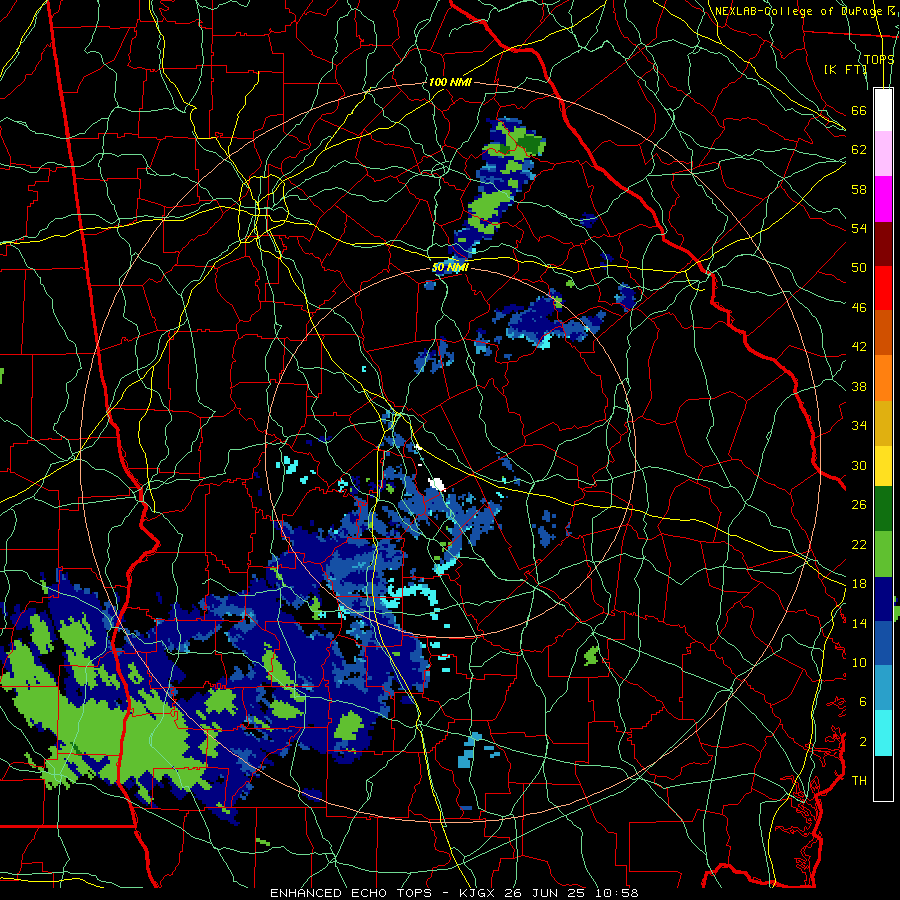Click the '54' legend value
The width and height of the screenshot is (900, 900).
859,228
